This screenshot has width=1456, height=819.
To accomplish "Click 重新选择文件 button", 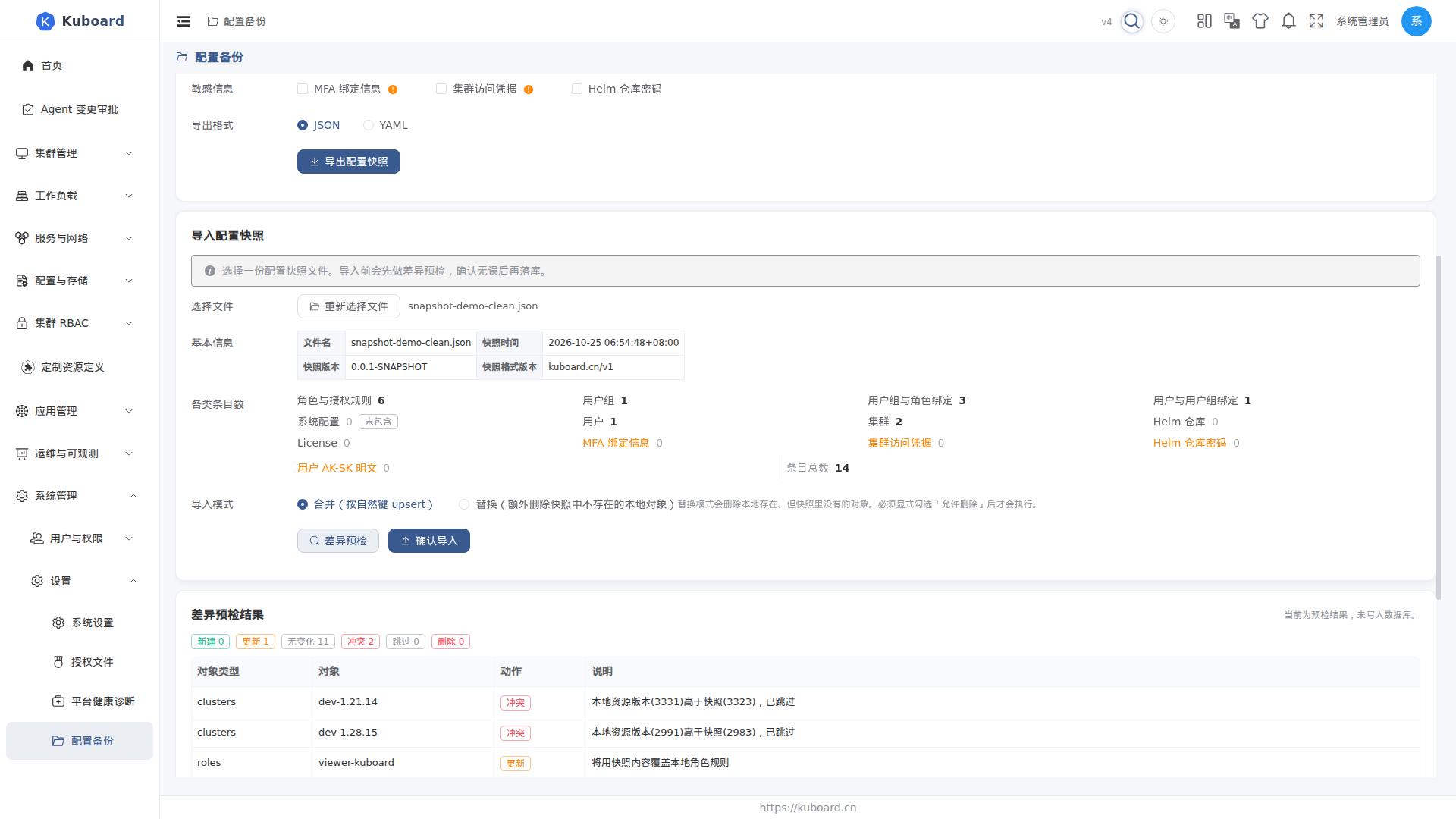I will pos(349,306).
